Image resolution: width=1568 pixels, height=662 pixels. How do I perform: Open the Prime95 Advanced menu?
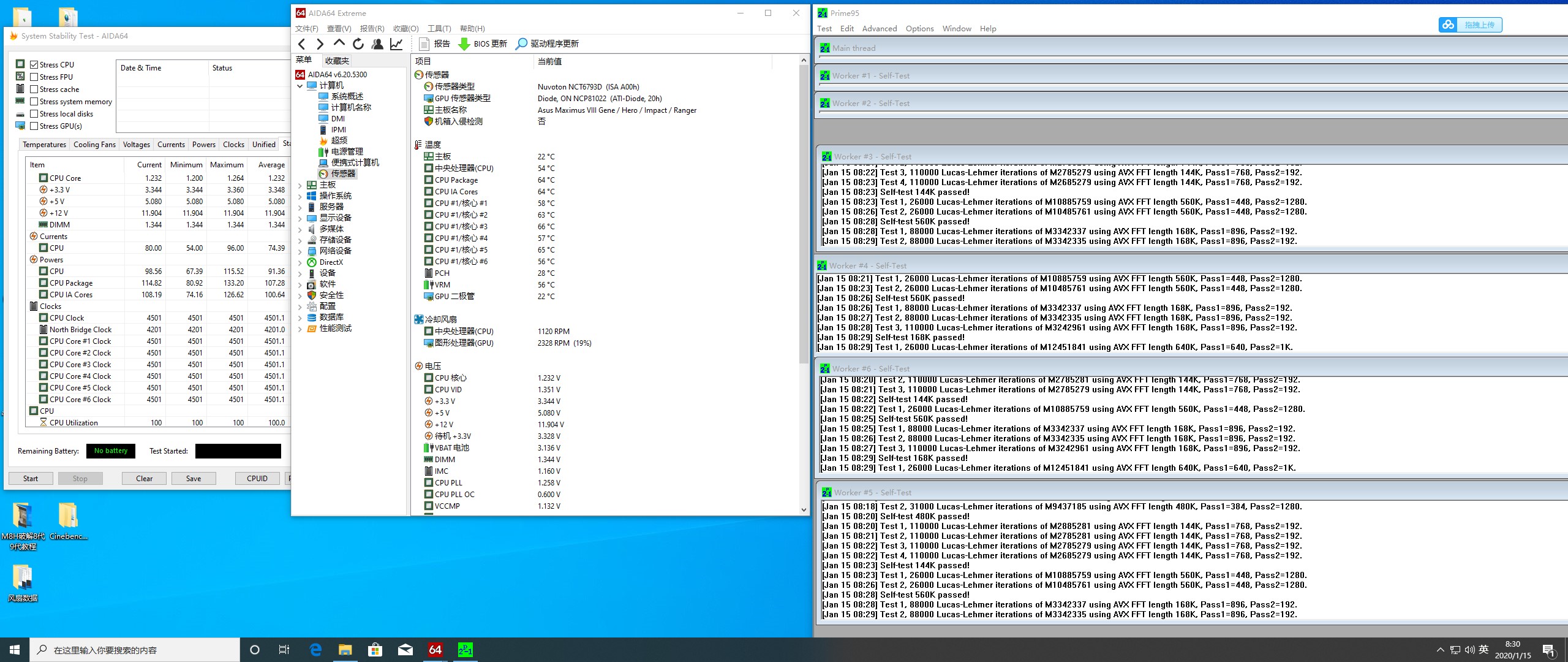pos(879,29)
